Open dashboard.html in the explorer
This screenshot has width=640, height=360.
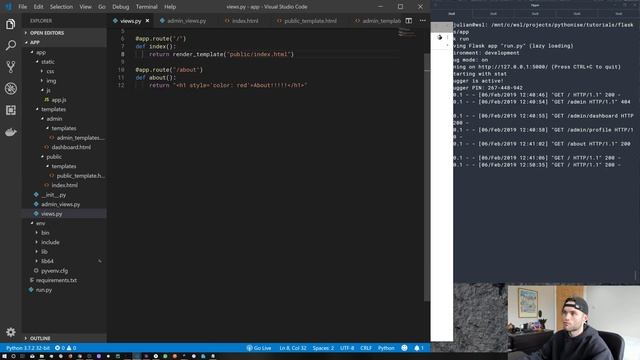(x=64, y=147)
